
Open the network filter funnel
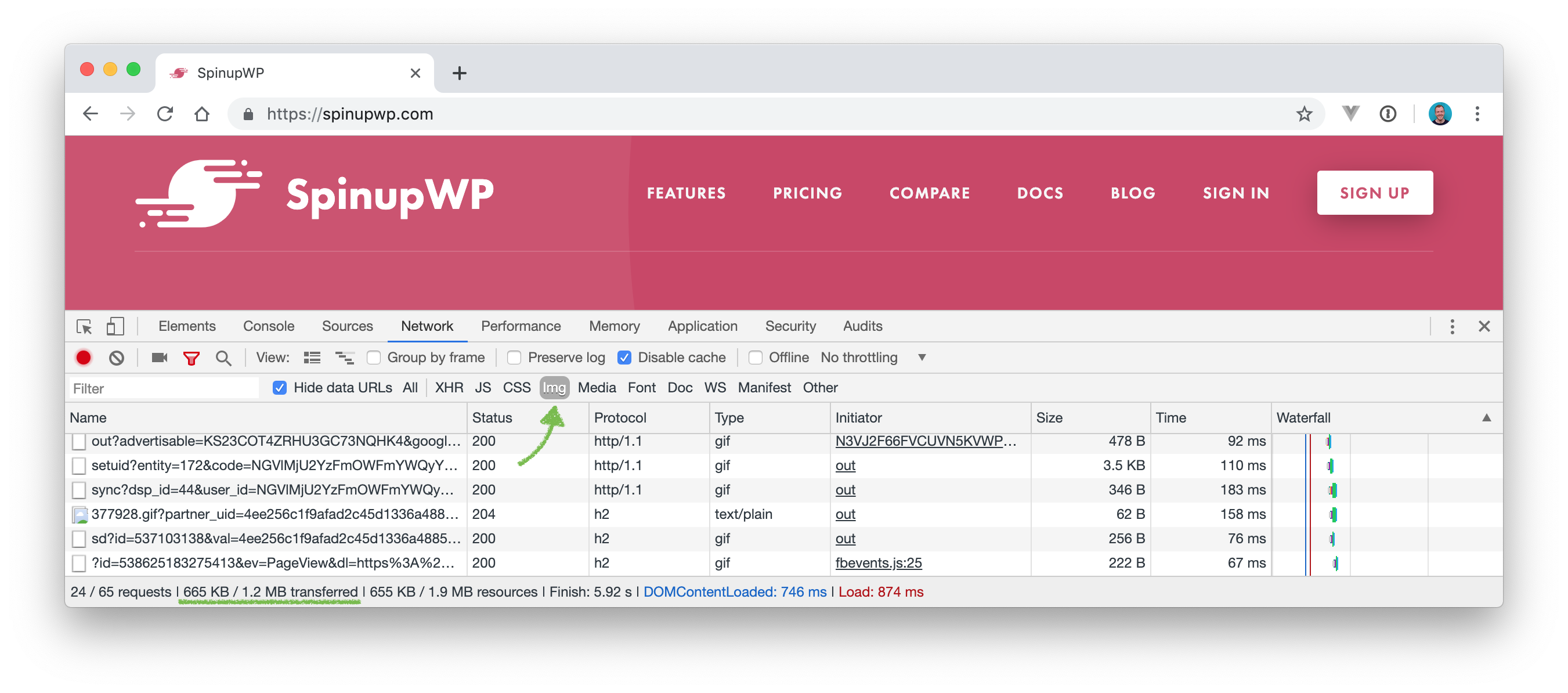pyautogui.click(x=190, y=358)
